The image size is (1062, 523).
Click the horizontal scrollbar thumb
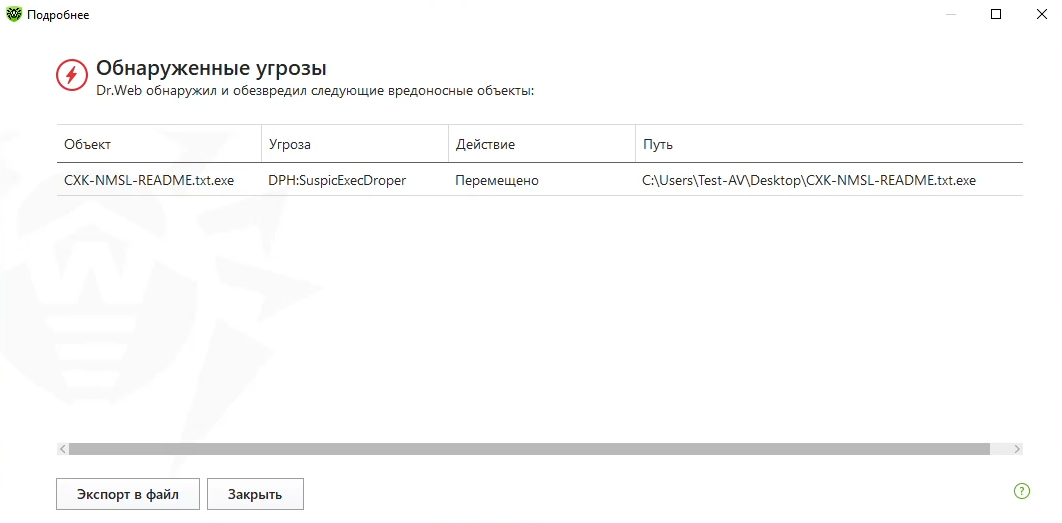[x=529, y=448]
